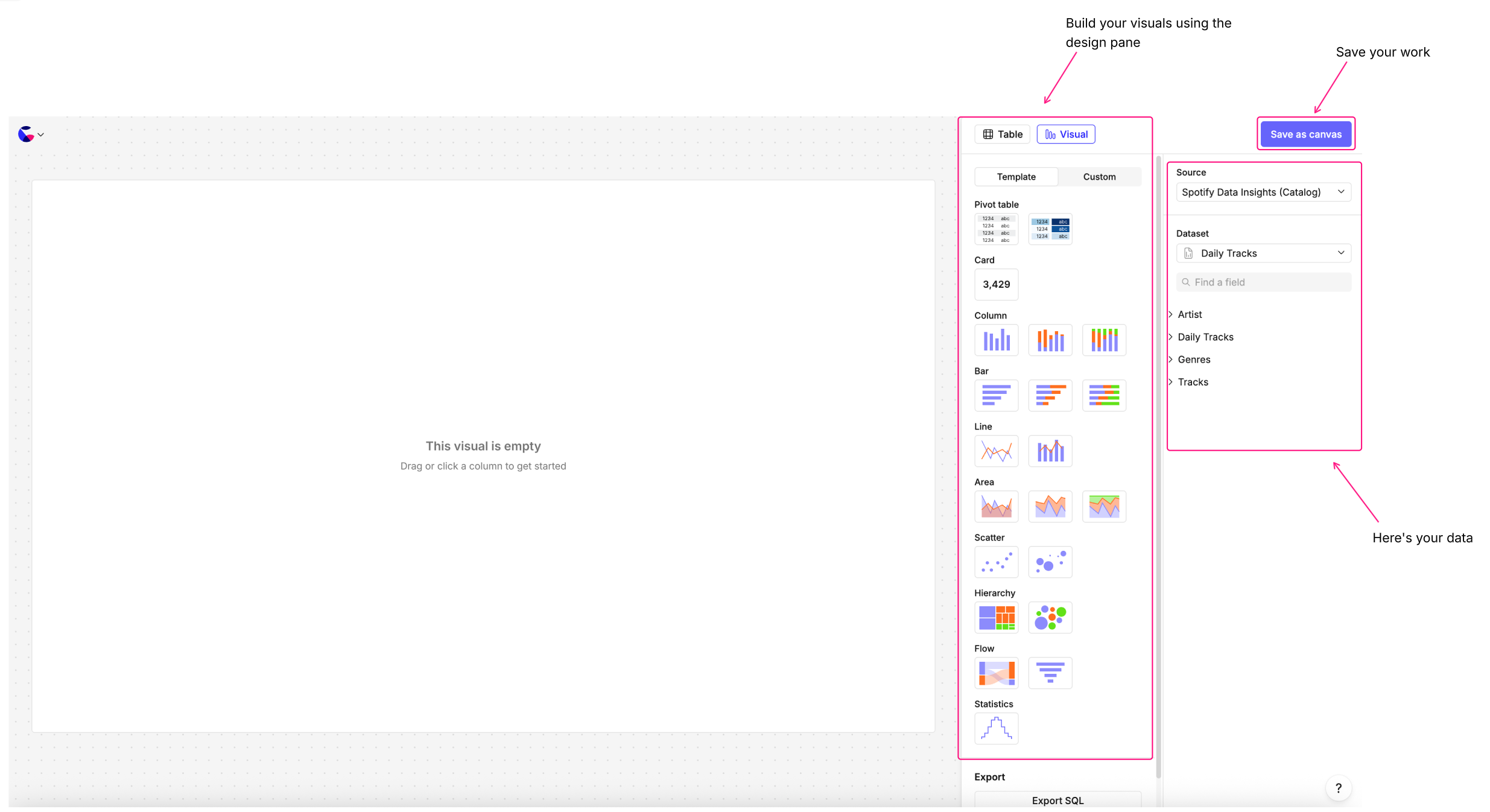Pick the statistics distribution chart template
1490x812 pixels.
(996, 729)
